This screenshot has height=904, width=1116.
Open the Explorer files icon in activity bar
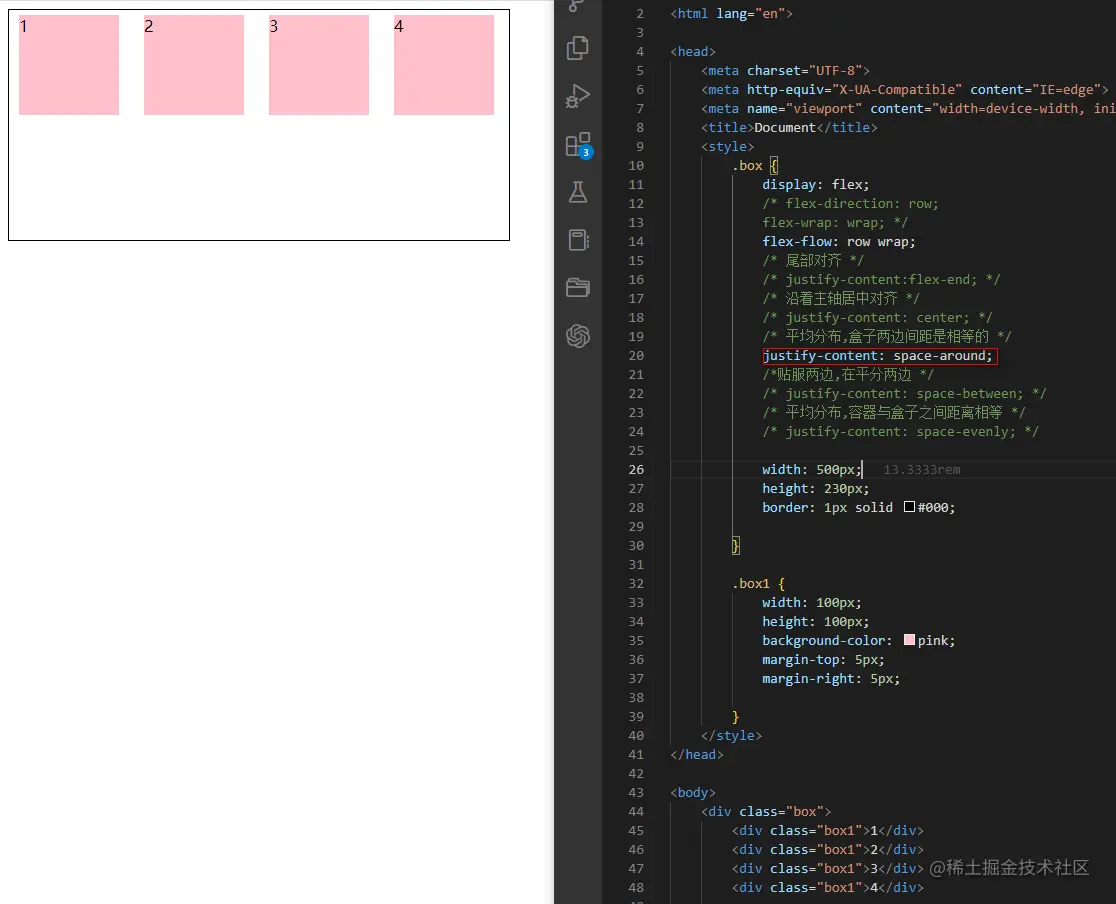[x=578, y=48]
